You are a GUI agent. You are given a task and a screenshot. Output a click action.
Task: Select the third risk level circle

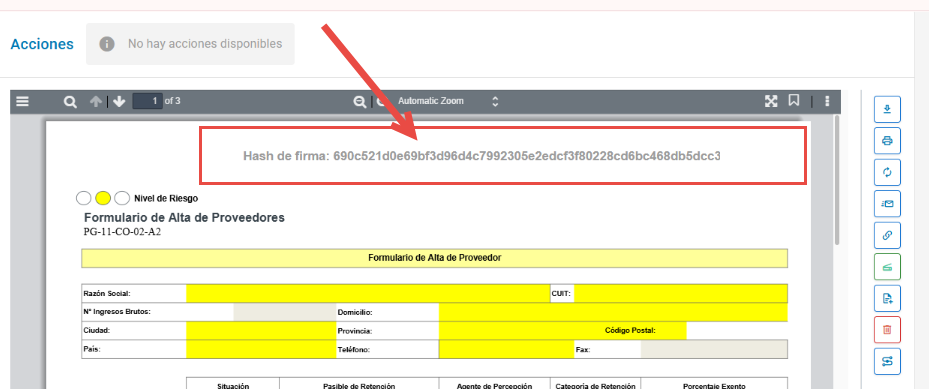[x=122, y=198]
